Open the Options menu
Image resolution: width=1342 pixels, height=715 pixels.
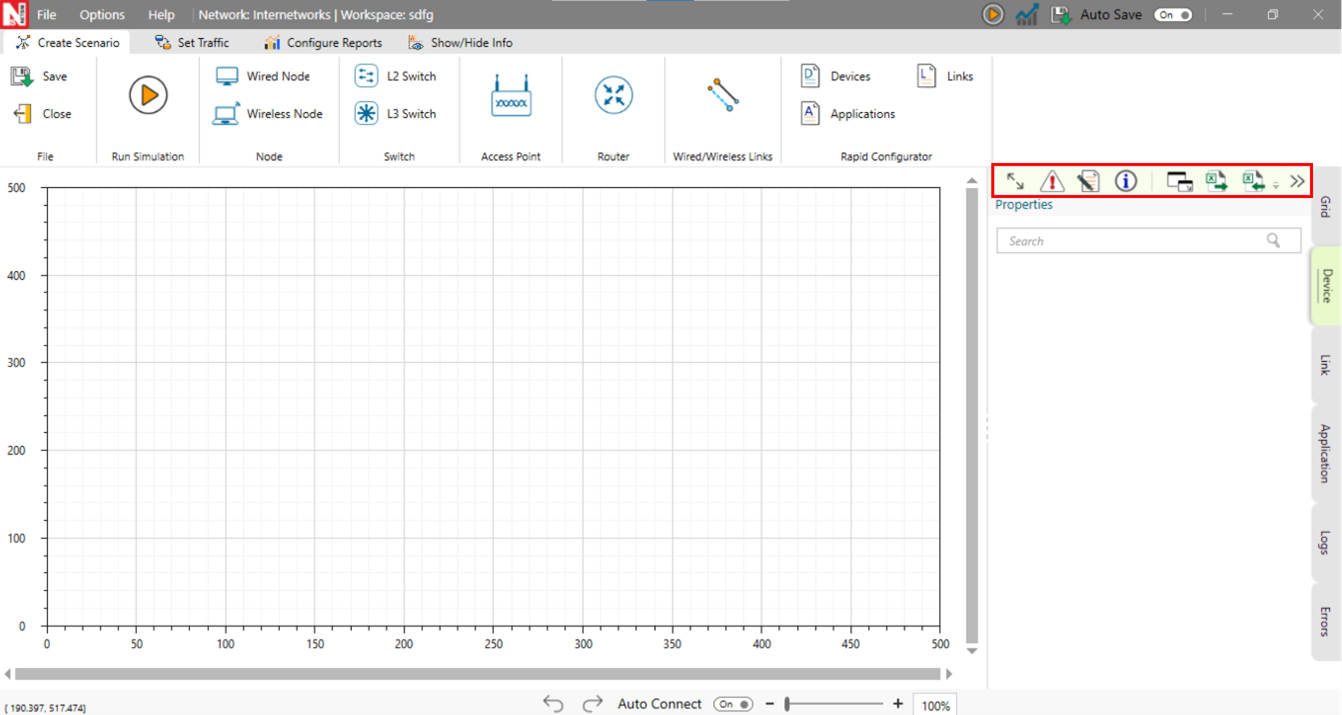click(102, 15)
